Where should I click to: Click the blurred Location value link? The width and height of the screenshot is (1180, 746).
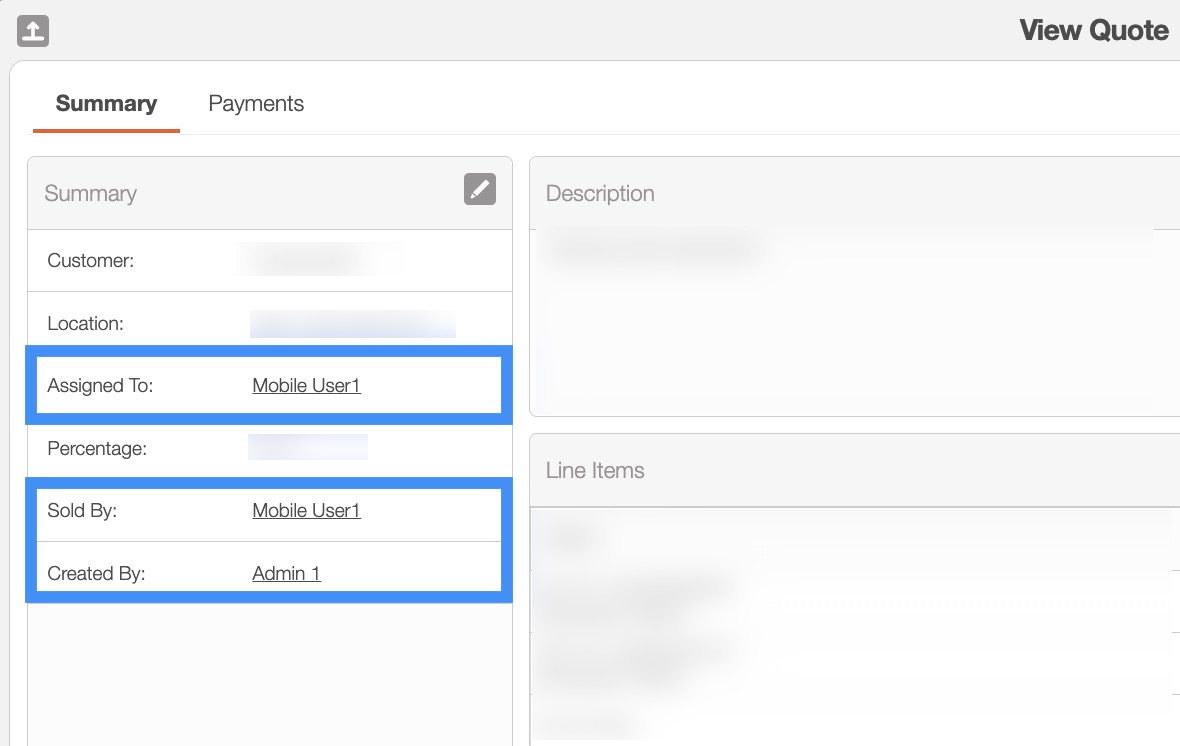tap(352, 324)
